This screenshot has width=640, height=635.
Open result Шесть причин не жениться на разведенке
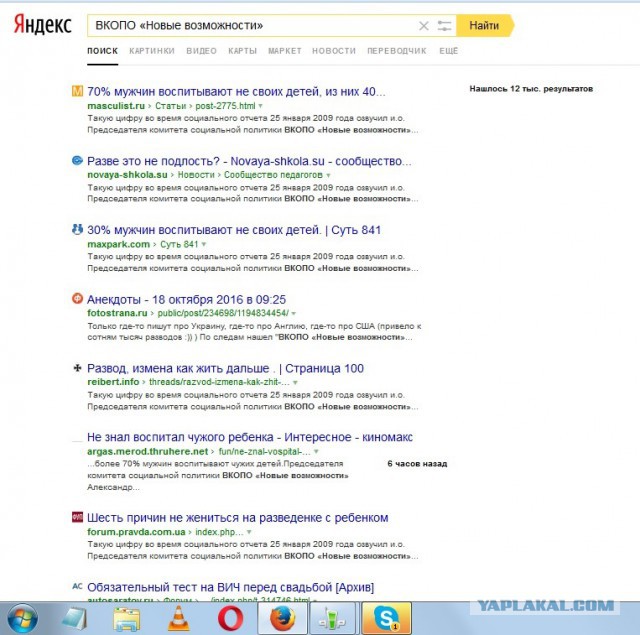pyautogui.click(x=238, y=518)
